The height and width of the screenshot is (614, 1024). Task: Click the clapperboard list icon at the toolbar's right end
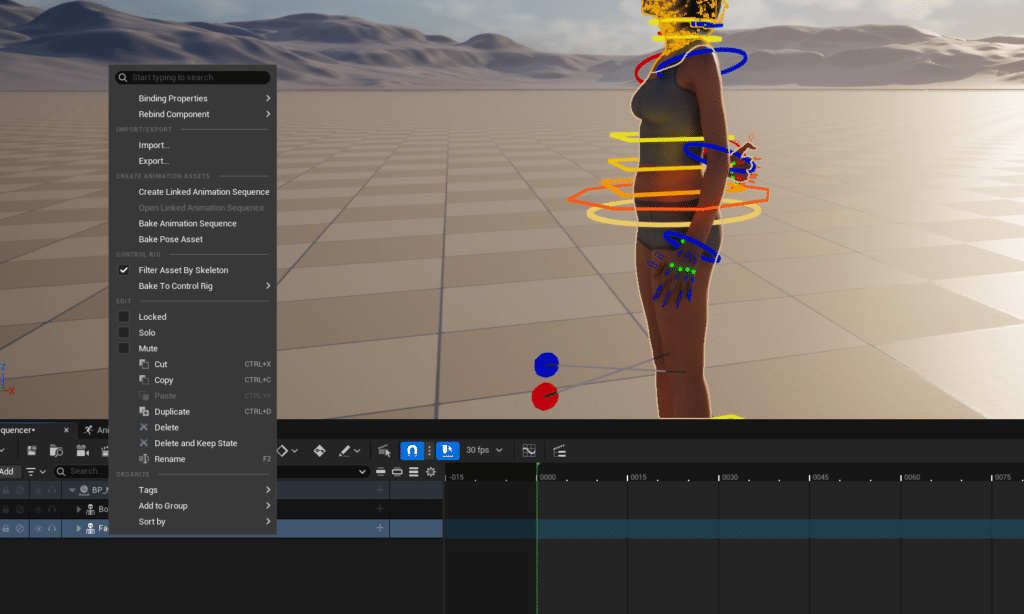coord(559,451)
